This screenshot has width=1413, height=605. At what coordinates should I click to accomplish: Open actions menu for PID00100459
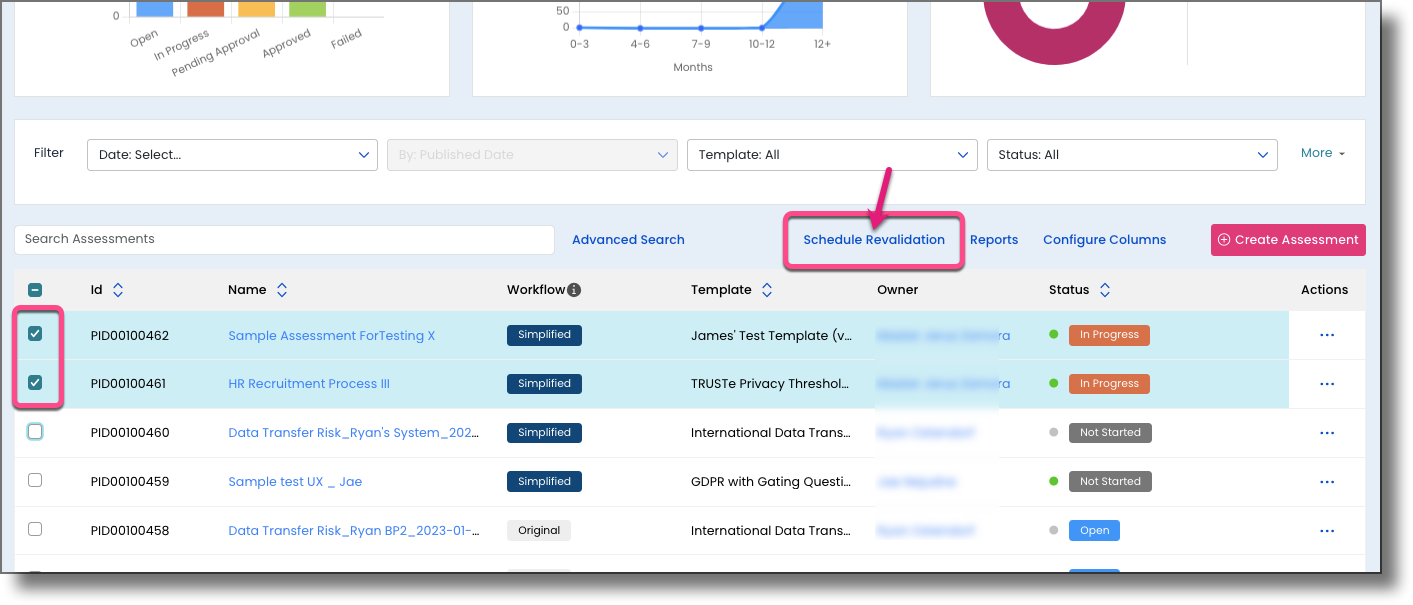[x=1327, y=482]
